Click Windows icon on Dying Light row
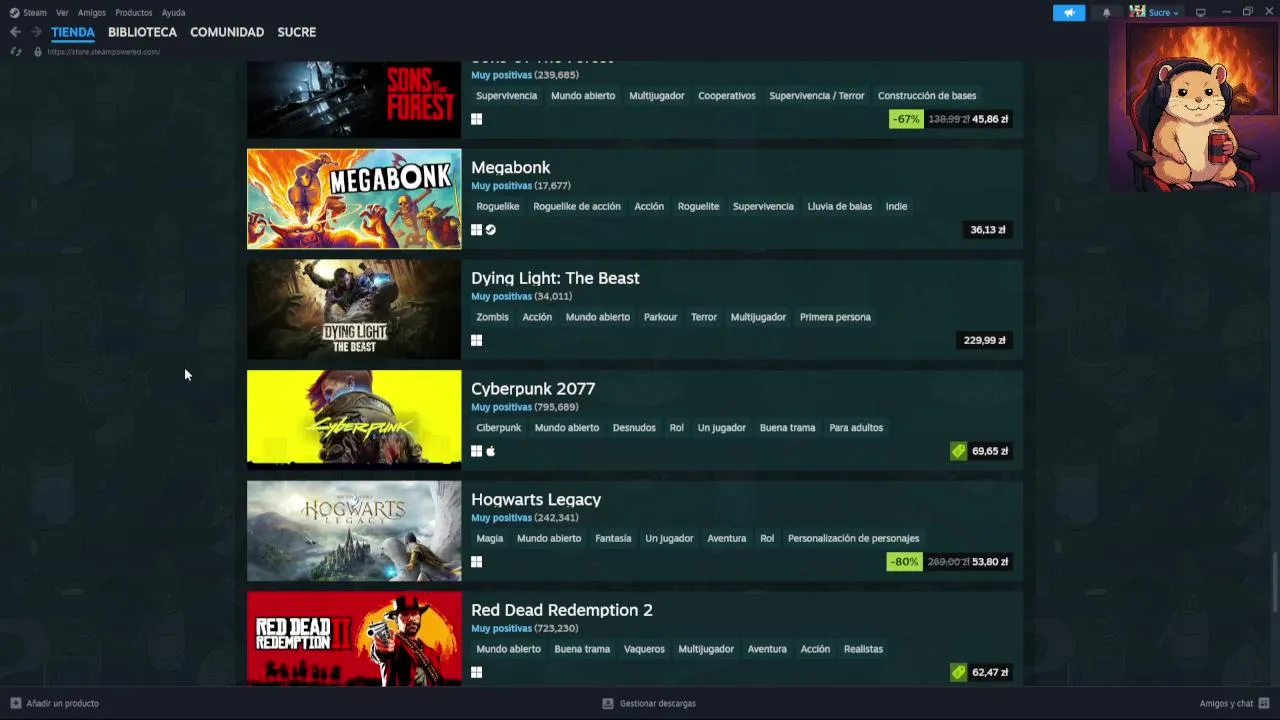 pos(476,340)
